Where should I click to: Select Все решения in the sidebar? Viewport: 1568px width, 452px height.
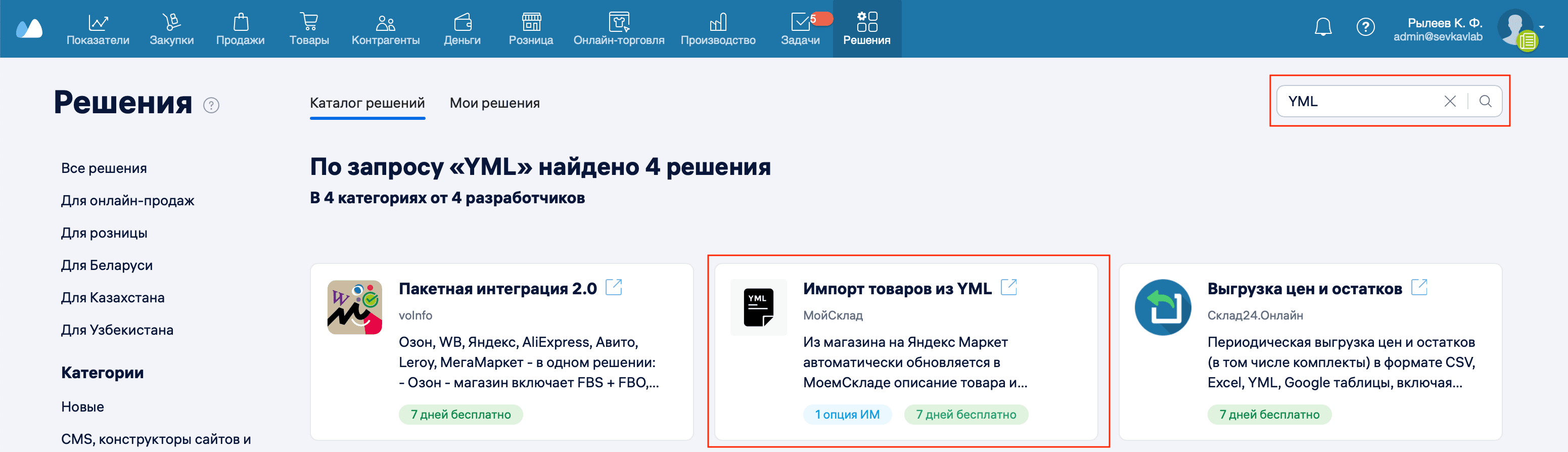104,168
